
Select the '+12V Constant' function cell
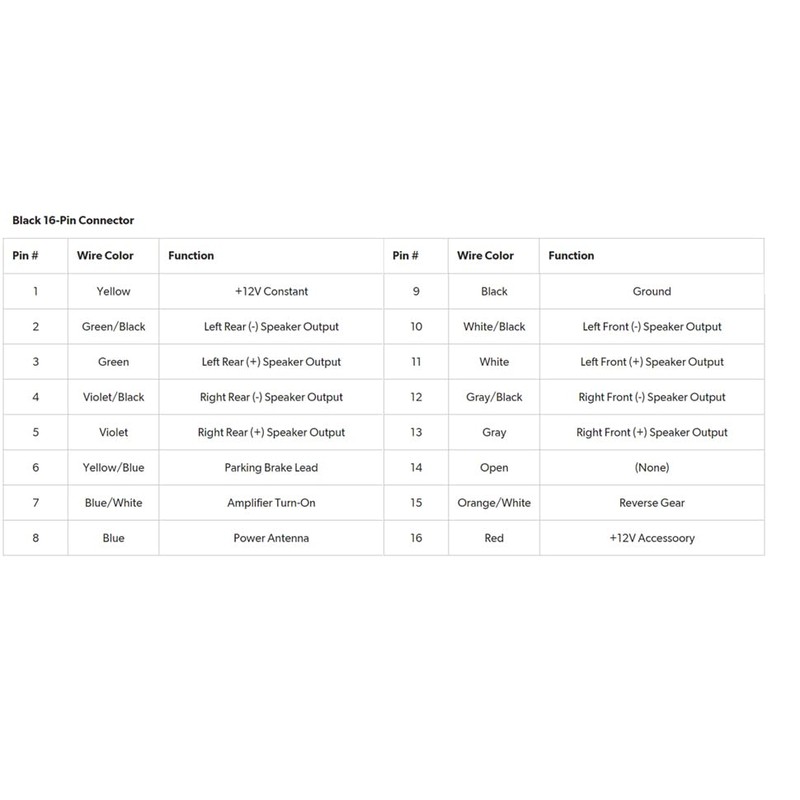[x=270, y=292]
